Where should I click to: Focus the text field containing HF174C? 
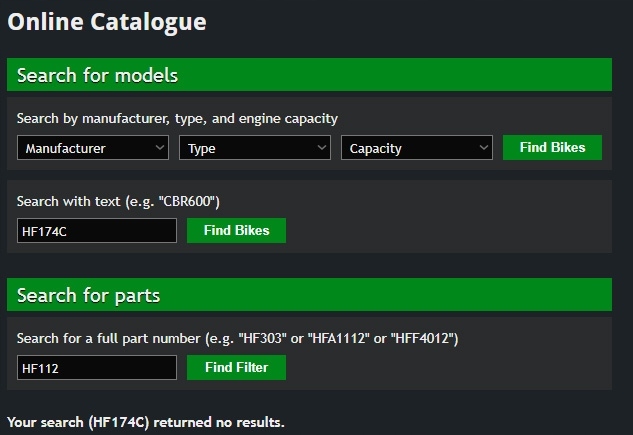[96, 231]
